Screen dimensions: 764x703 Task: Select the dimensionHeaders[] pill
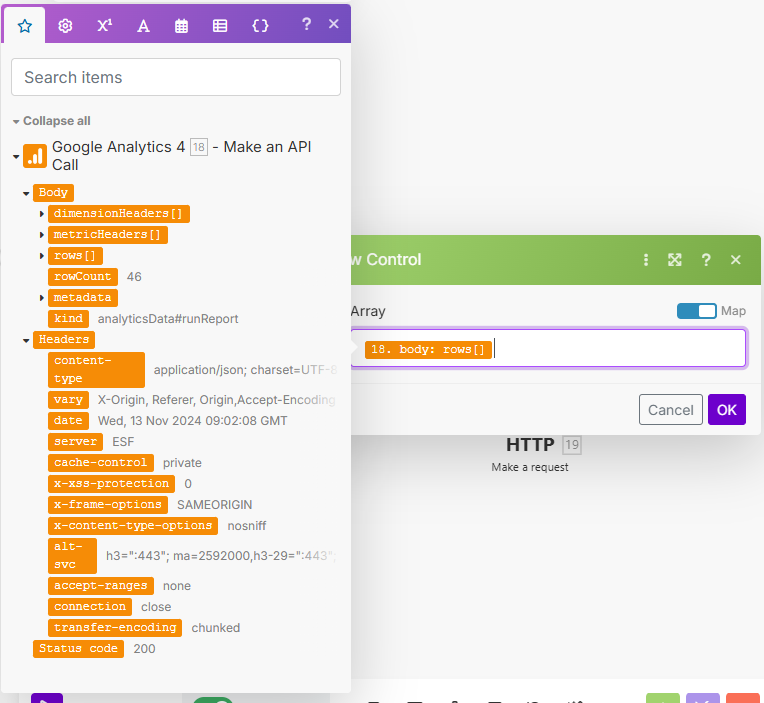118,213
